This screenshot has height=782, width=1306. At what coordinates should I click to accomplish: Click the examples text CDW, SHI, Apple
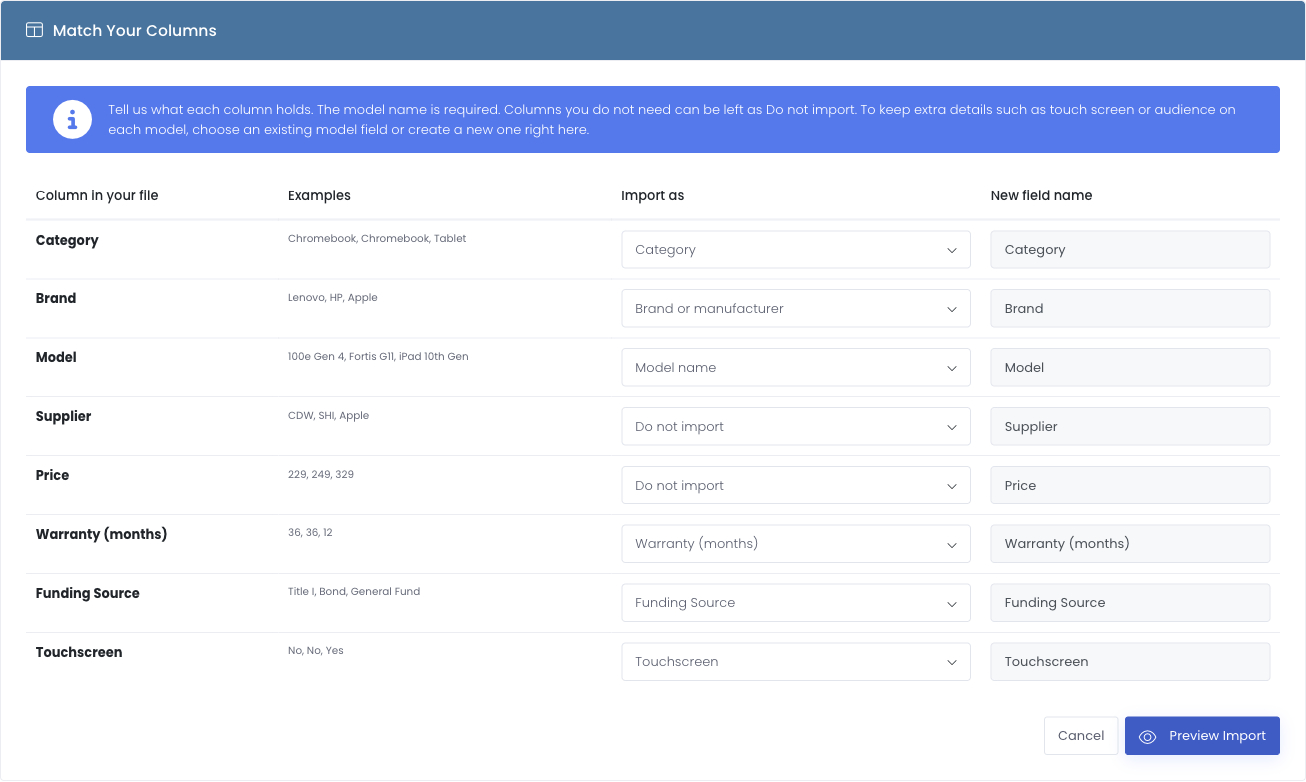(x=328, y=416)
